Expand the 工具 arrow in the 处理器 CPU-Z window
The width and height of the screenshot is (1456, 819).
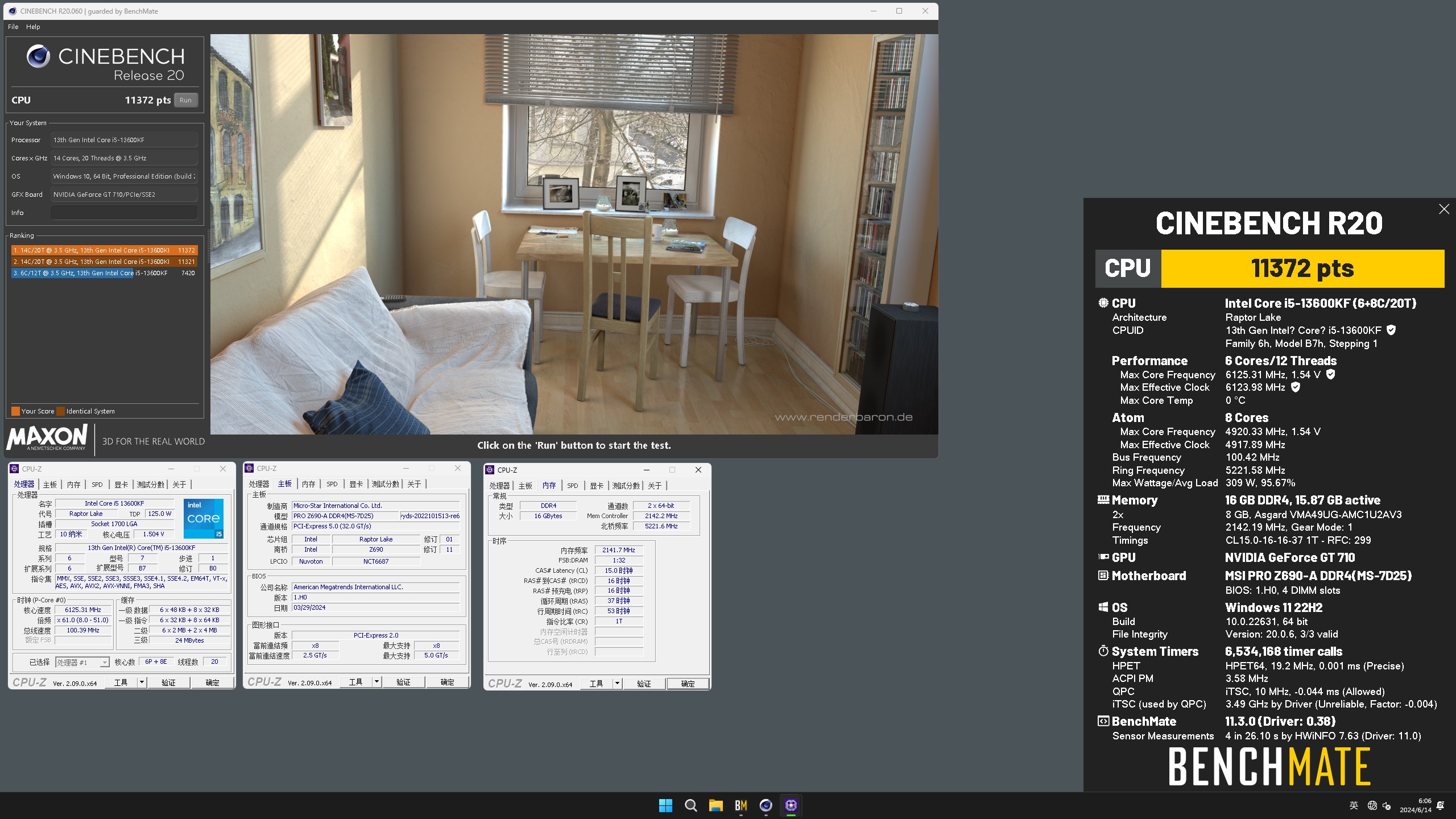(x=142, y=682)
